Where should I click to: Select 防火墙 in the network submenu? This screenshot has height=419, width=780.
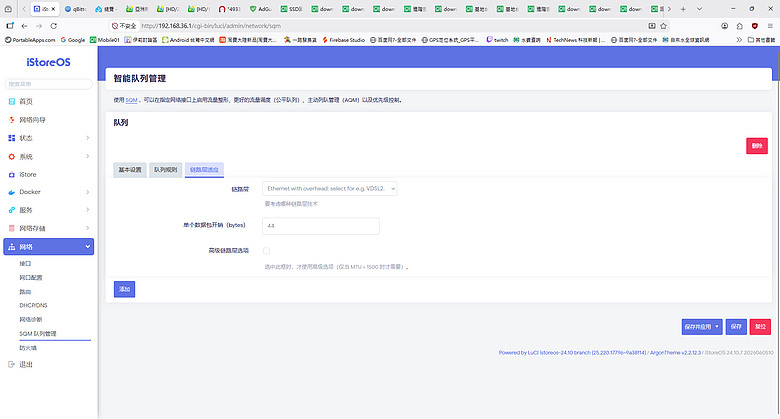pyautogui.click(x=28, y=348)
